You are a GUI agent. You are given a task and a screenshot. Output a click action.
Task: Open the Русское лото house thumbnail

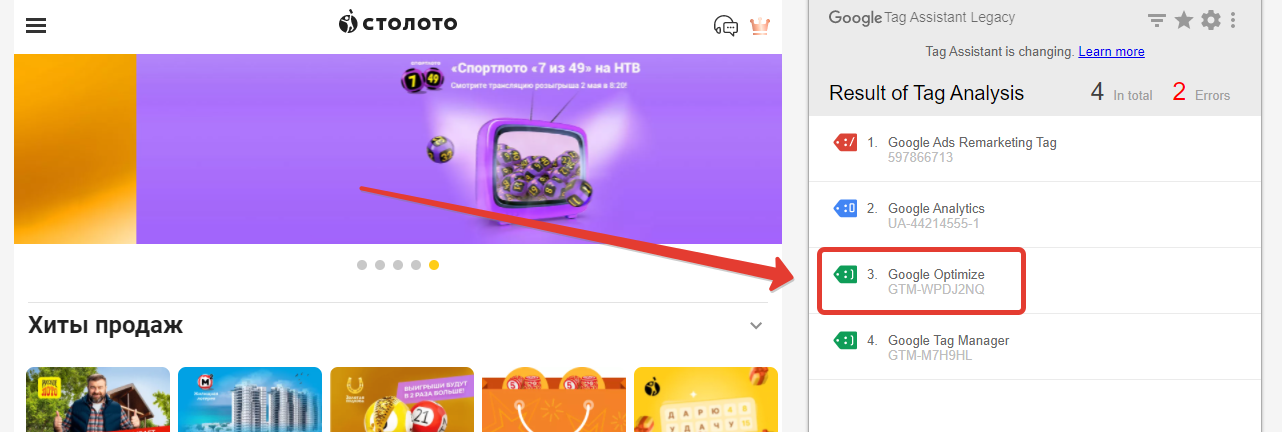[x=98, y=399]
